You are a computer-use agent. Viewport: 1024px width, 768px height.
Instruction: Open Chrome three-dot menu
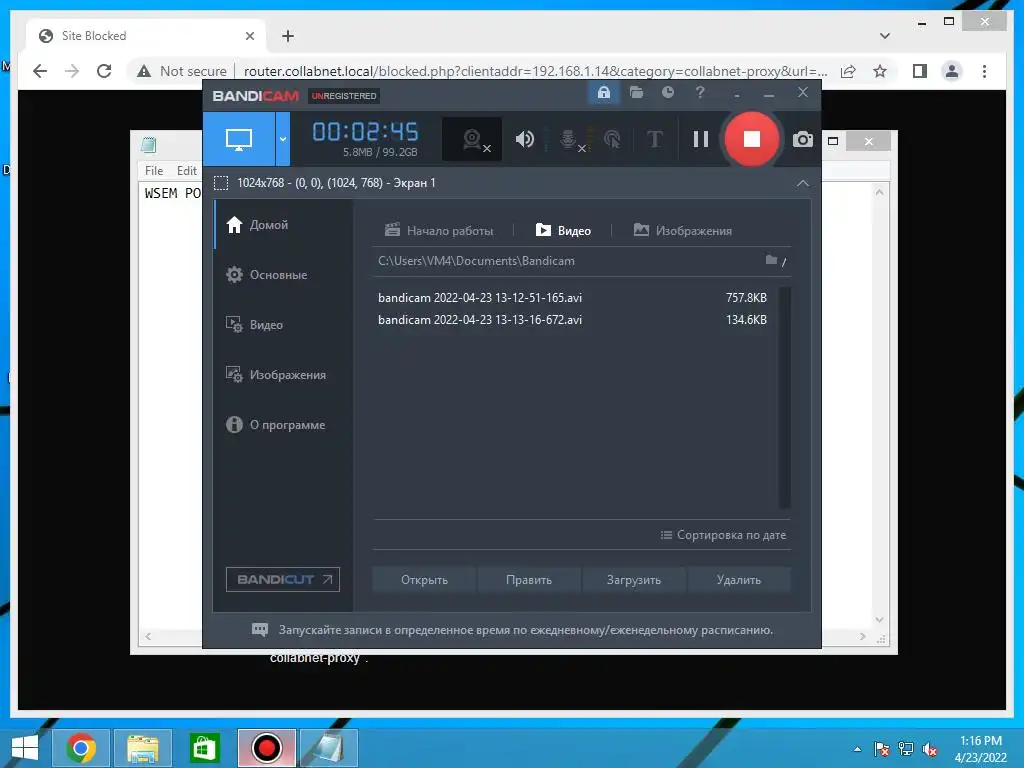point(984,71)
